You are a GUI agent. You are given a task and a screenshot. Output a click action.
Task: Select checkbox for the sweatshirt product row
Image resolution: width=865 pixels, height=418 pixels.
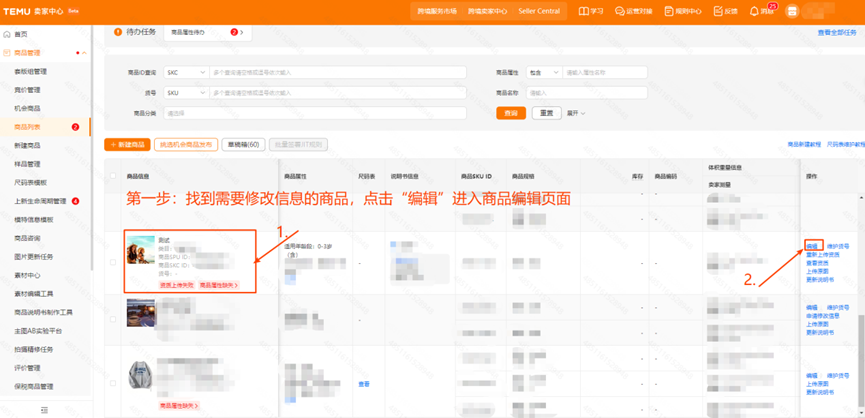[113, 383]
